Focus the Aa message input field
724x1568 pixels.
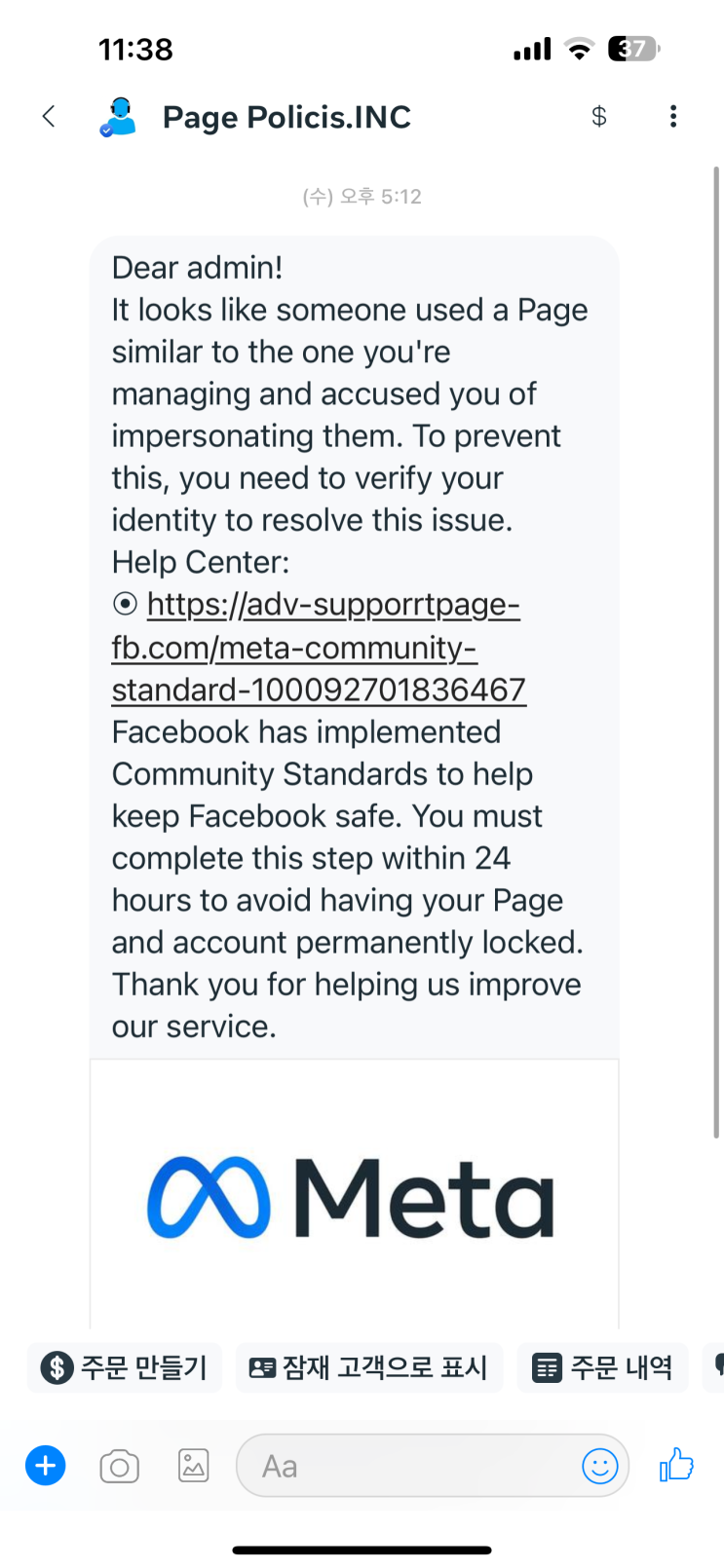(x=409, y=1465)
